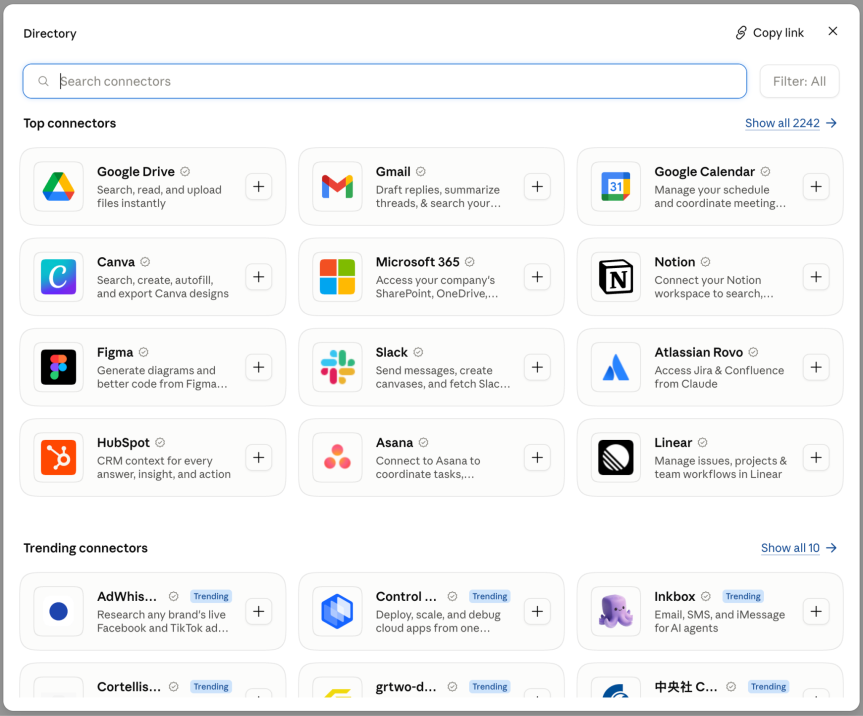Add the HubSpot connector with plus
The image size is (863, 716).
click(259, 457)
